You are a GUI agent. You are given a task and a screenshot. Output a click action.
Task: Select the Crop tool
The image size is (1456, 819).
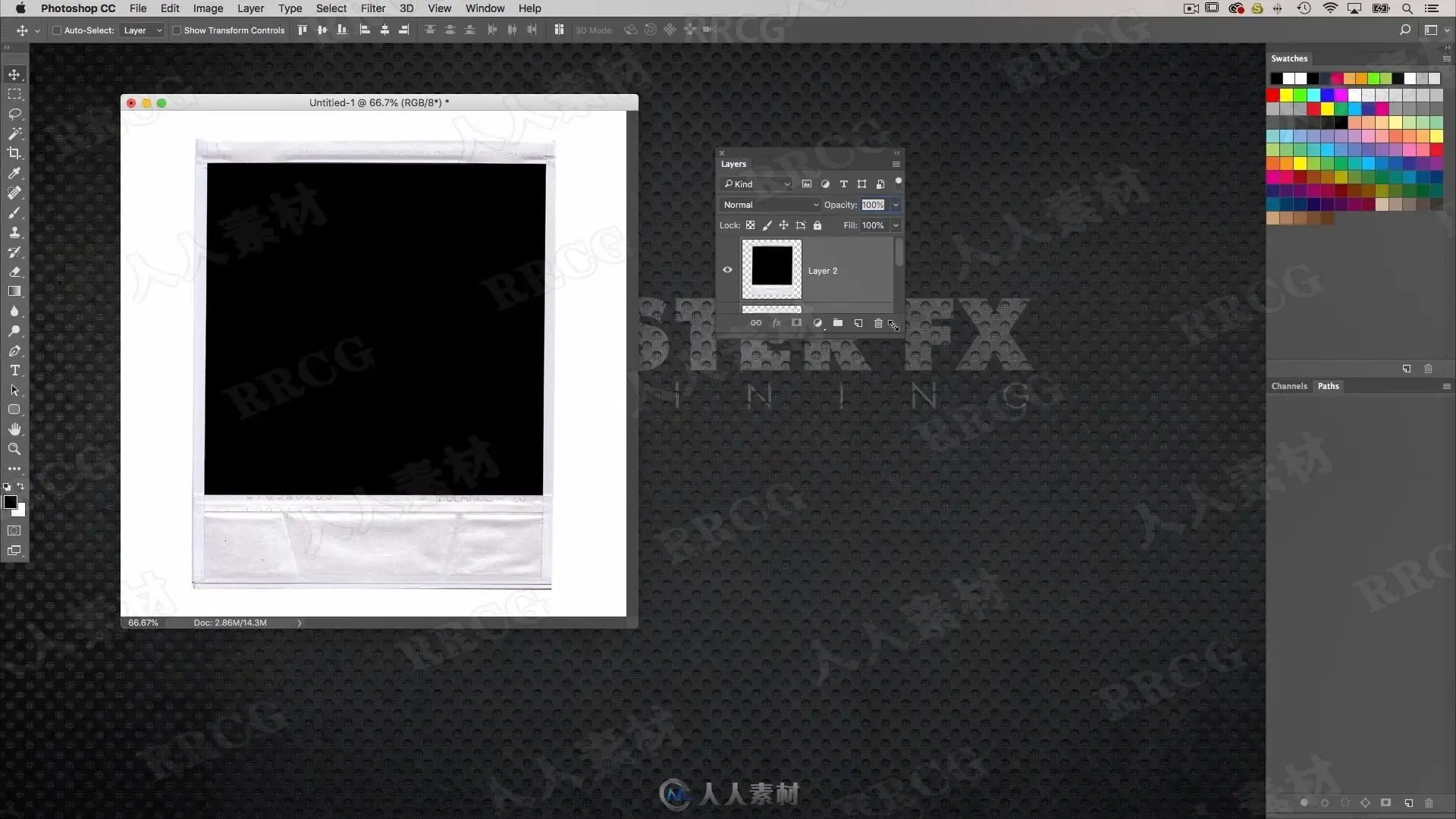pos(14,153)
